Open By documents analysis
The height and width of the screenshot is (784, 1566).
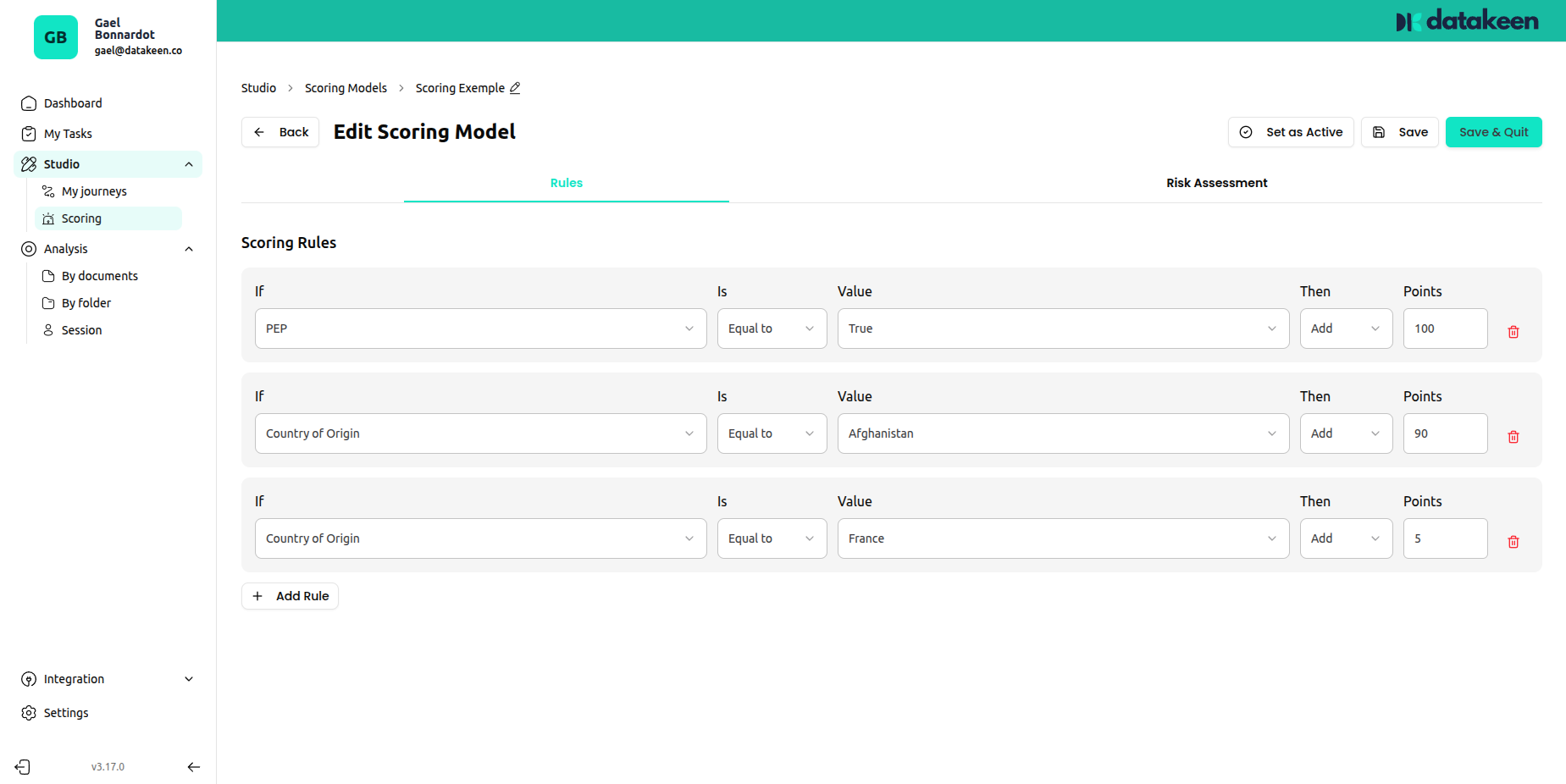point(99,275)
